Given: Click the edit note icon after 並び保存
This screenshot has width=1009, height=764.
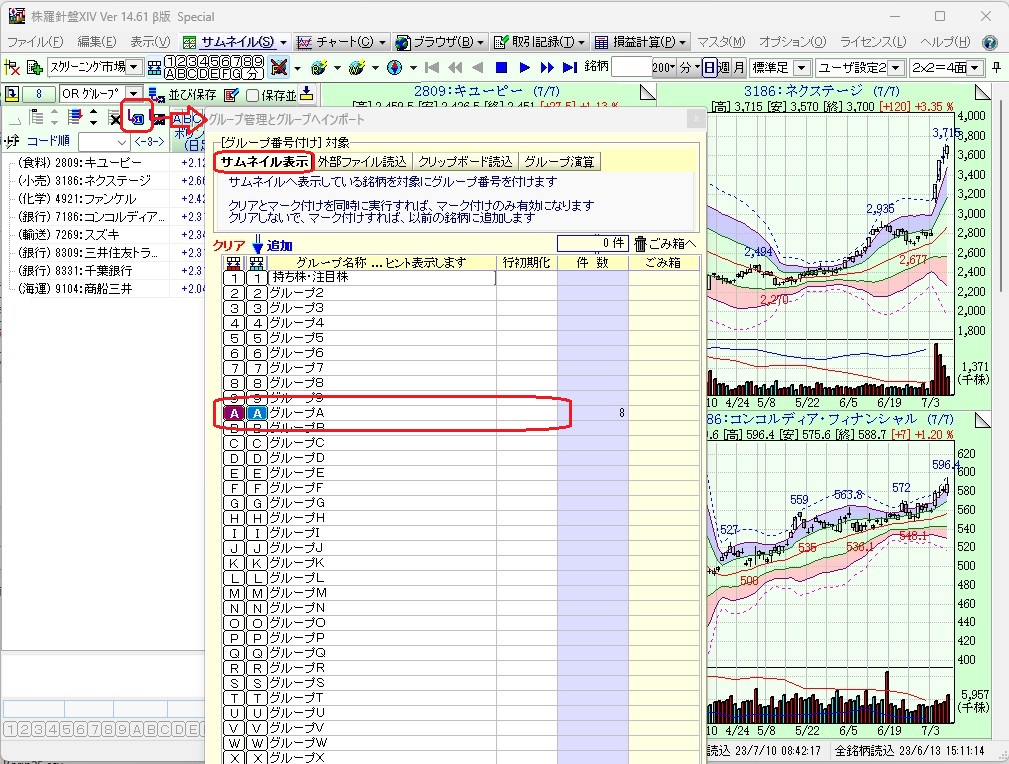Looking at the screenshot, I should click(x=231, y=95).
